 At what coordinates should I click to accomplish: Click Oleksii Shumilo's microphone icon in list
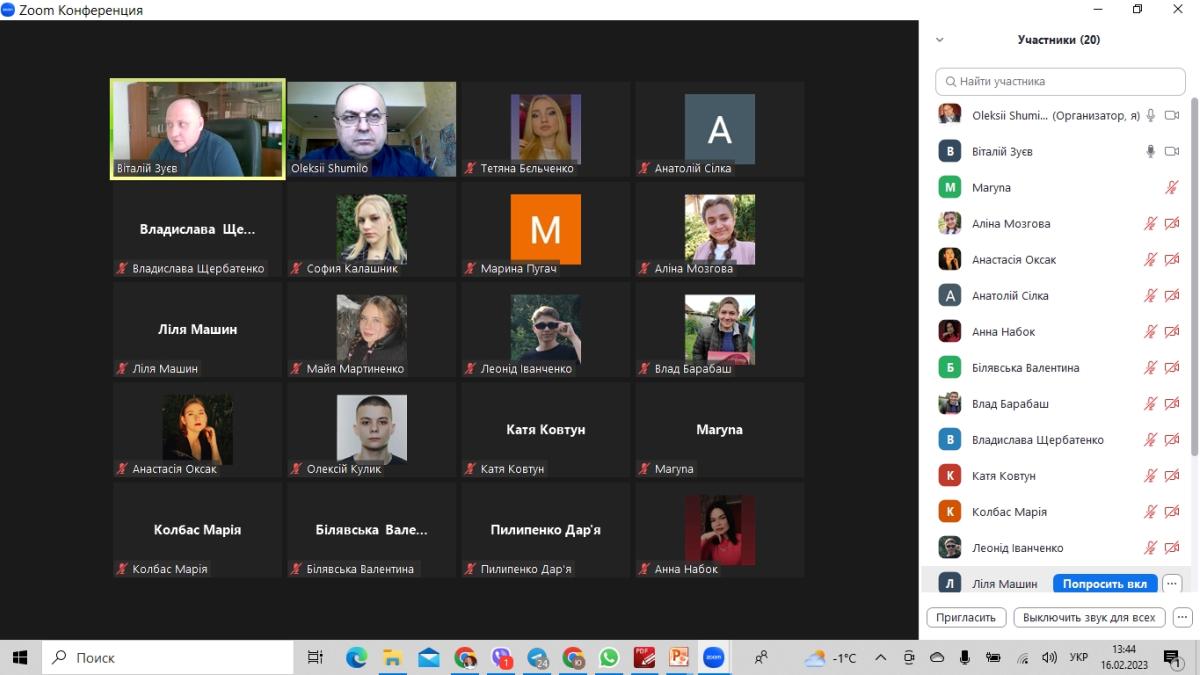(x=1151, y=116)
